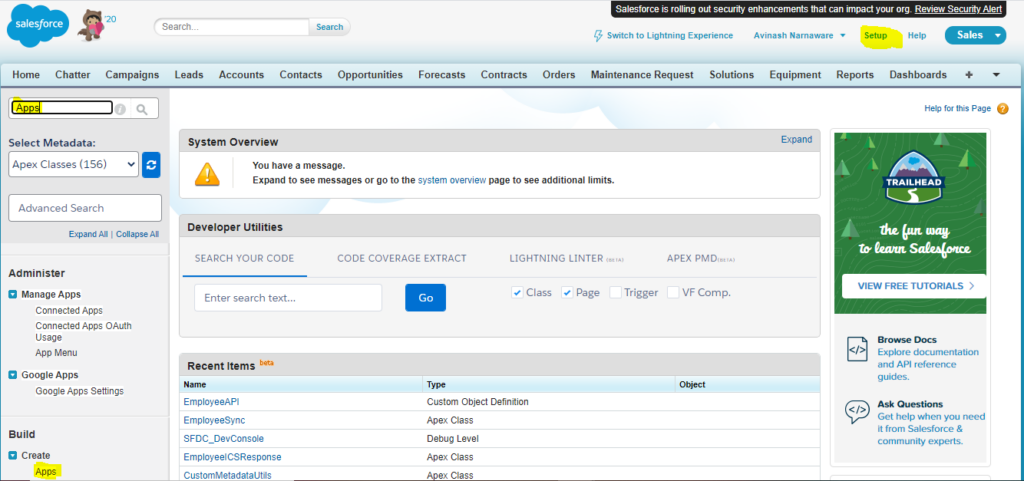Click the Help link in header
Viewport: 1024px width, 481px height.
click(x=917, y=36)
